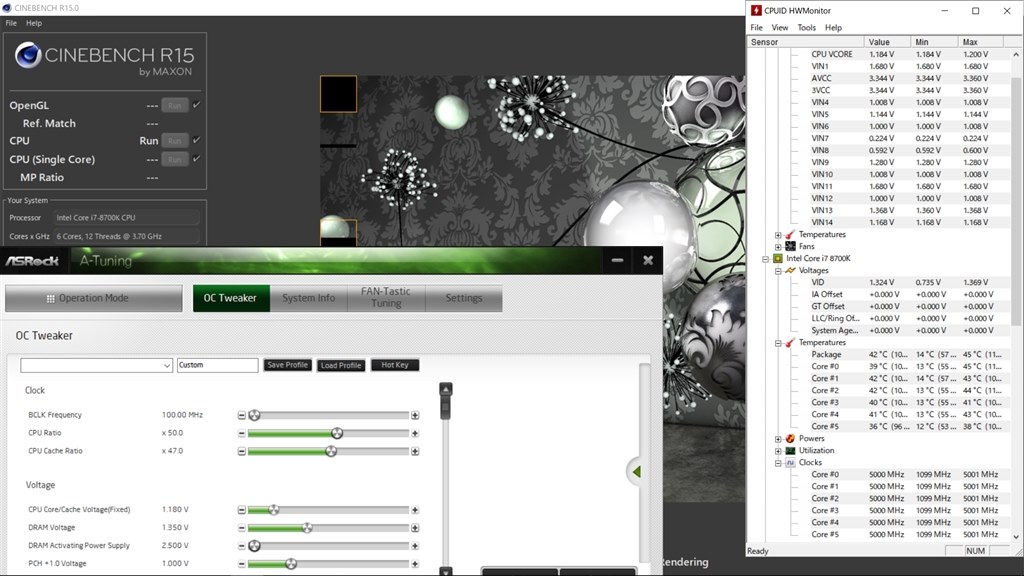Open the Help menu in Cinebench

tap(34, 23)
